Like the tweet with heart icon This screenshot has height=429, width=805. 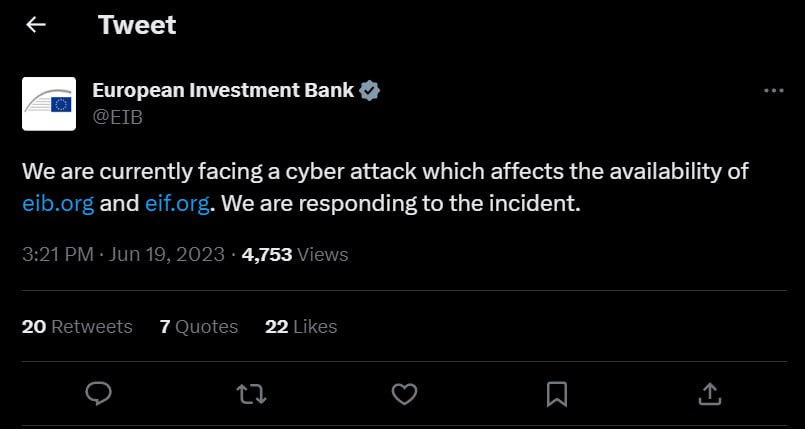[x=404, y=394]
